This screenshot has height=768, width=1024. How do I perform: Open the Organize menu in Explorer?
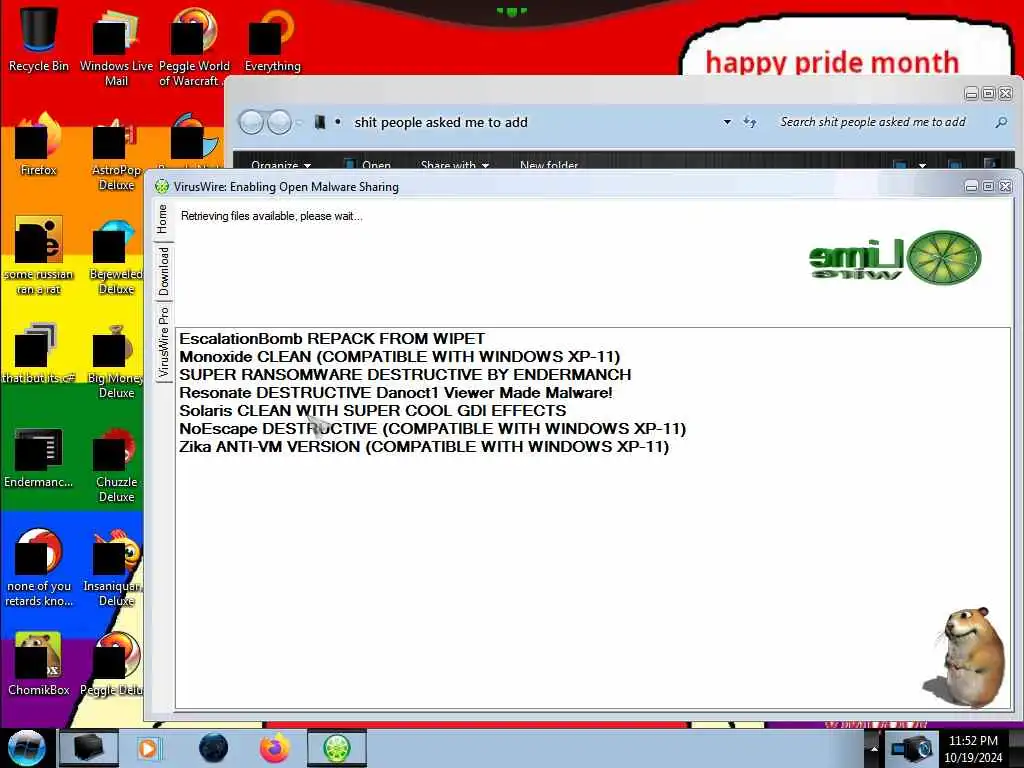pyautogui.click(x=281, y=165)
